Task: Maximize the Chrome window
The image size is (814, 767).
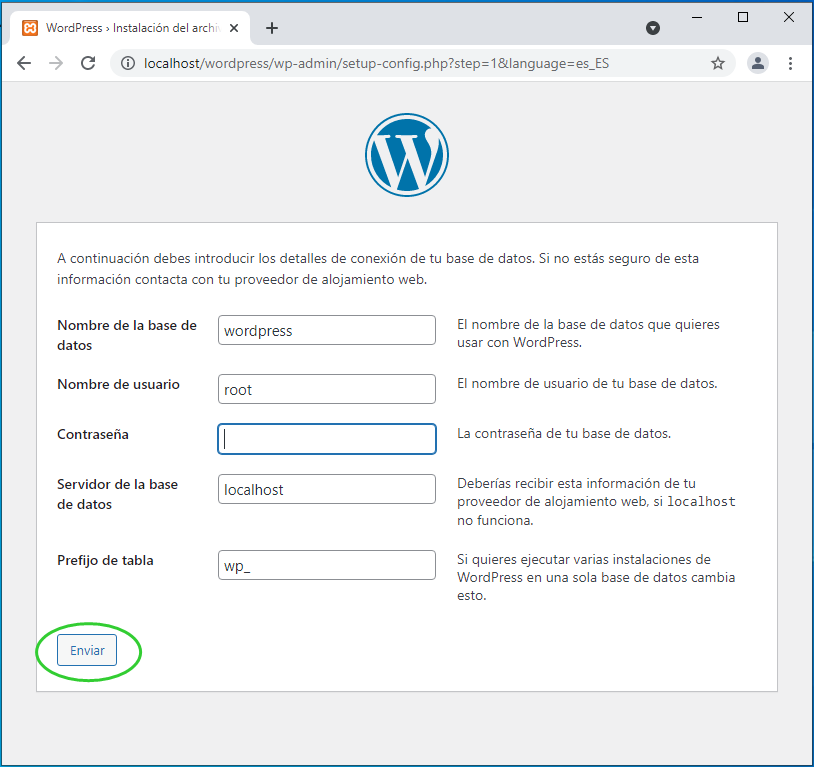Action: [743, 17]
